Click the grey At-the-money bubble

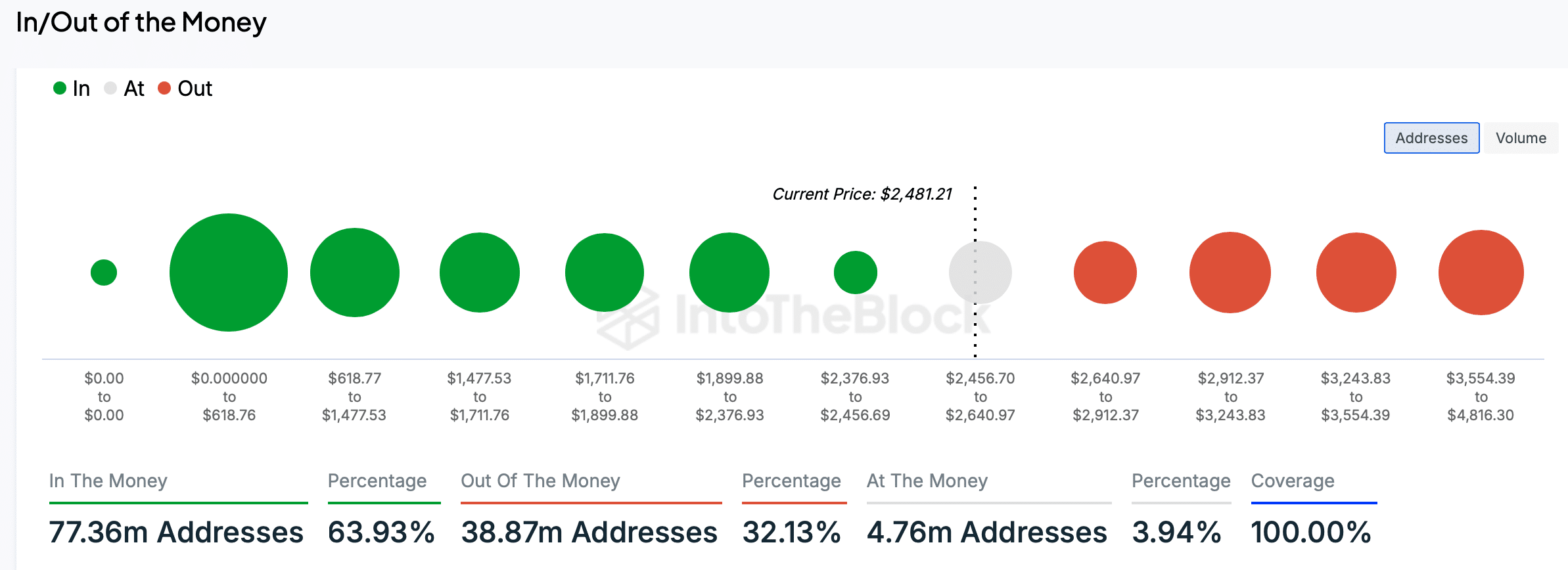pos(980,273)
